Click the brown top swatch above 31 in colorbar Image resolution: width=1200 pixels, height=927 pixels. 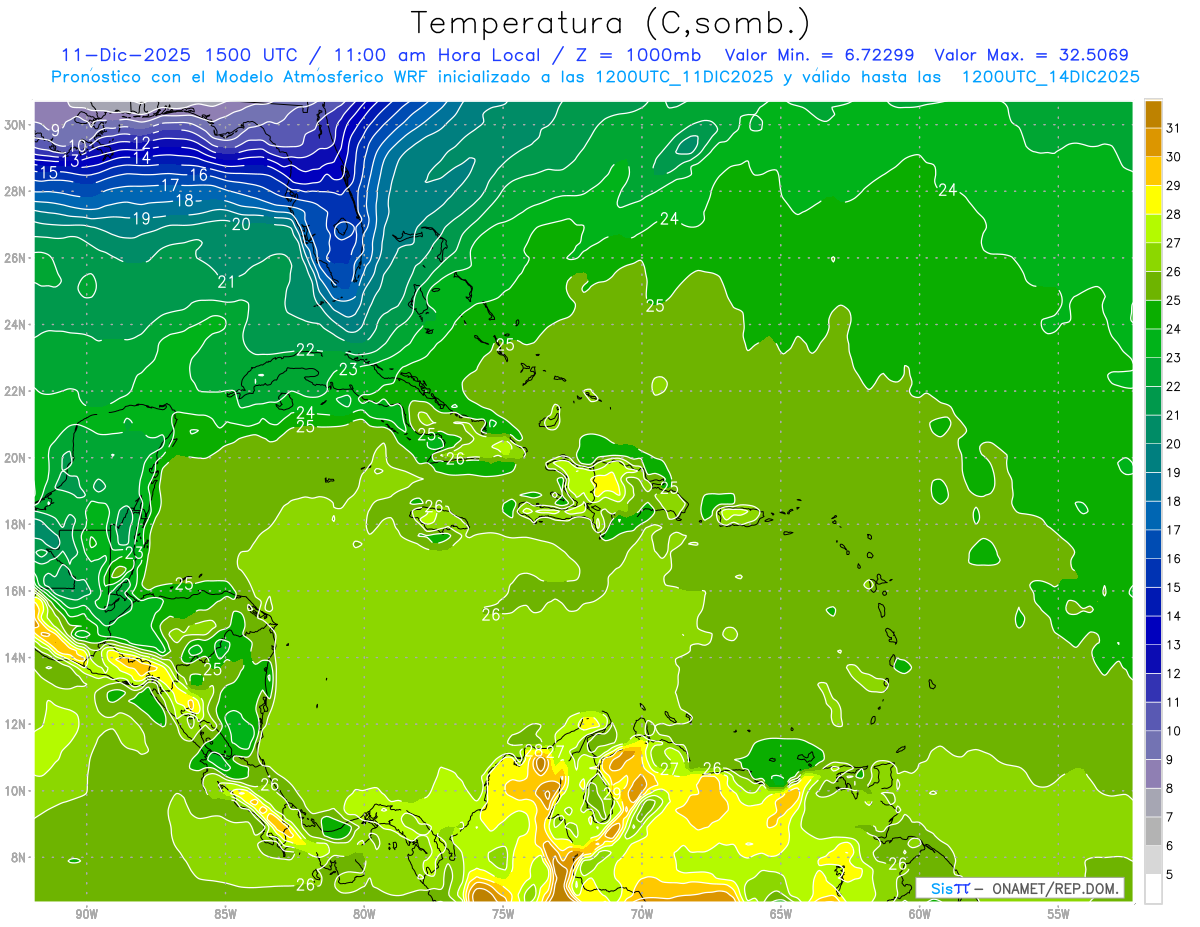click(x=1153, y=114)
